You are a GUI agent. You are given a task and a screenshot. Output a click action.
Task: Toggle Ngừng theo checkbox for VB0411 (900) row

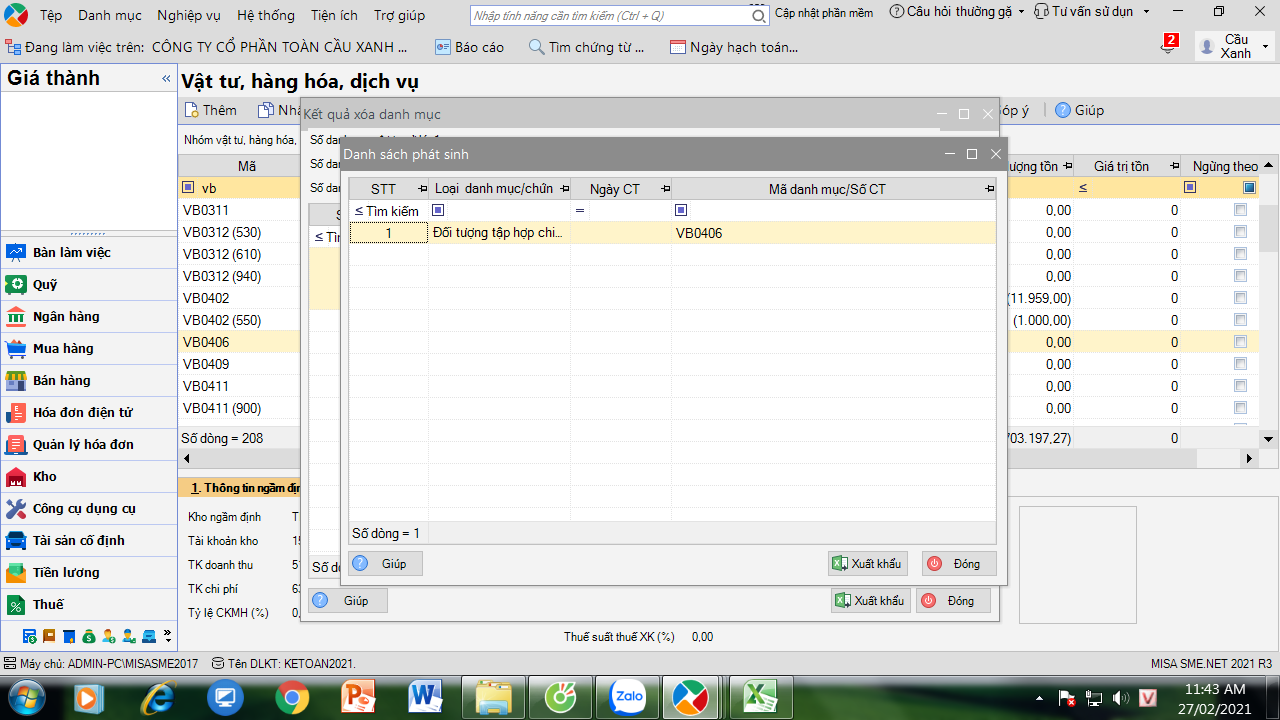1240,408
